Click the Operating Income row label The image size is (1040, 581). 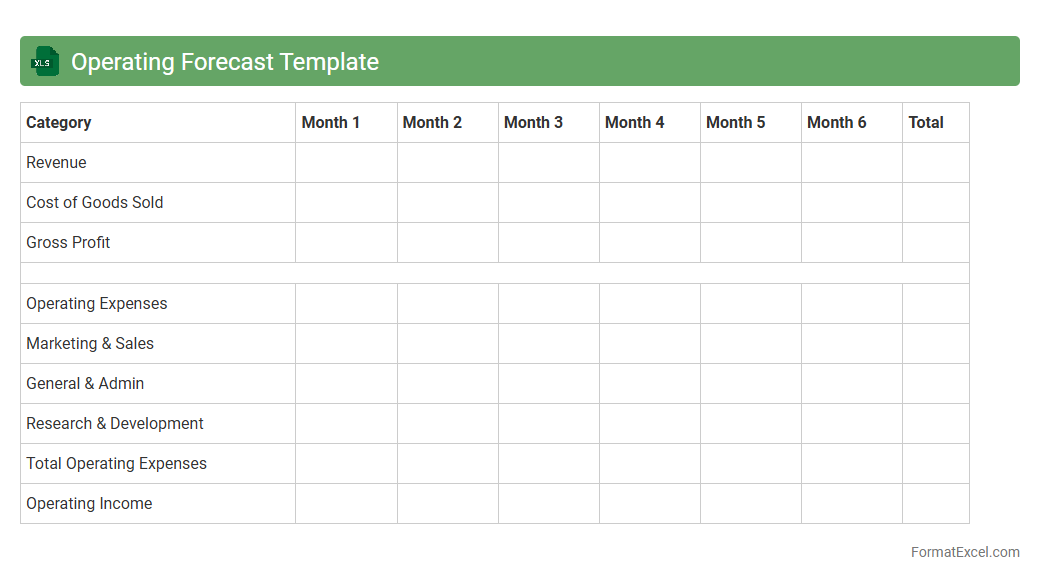click(89, 504)
